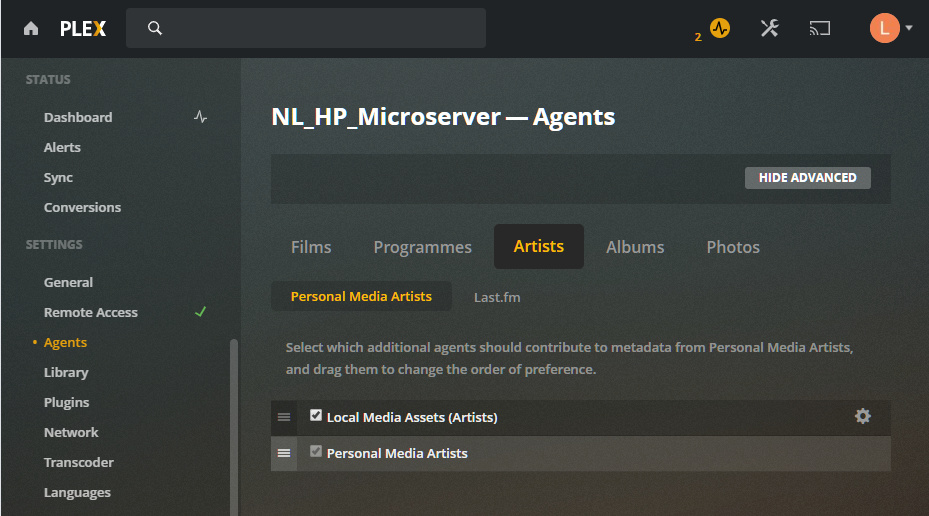Open settings wrench and screwdriver icon
This screenshot has width=929, height=516.
tap(770, 28)
